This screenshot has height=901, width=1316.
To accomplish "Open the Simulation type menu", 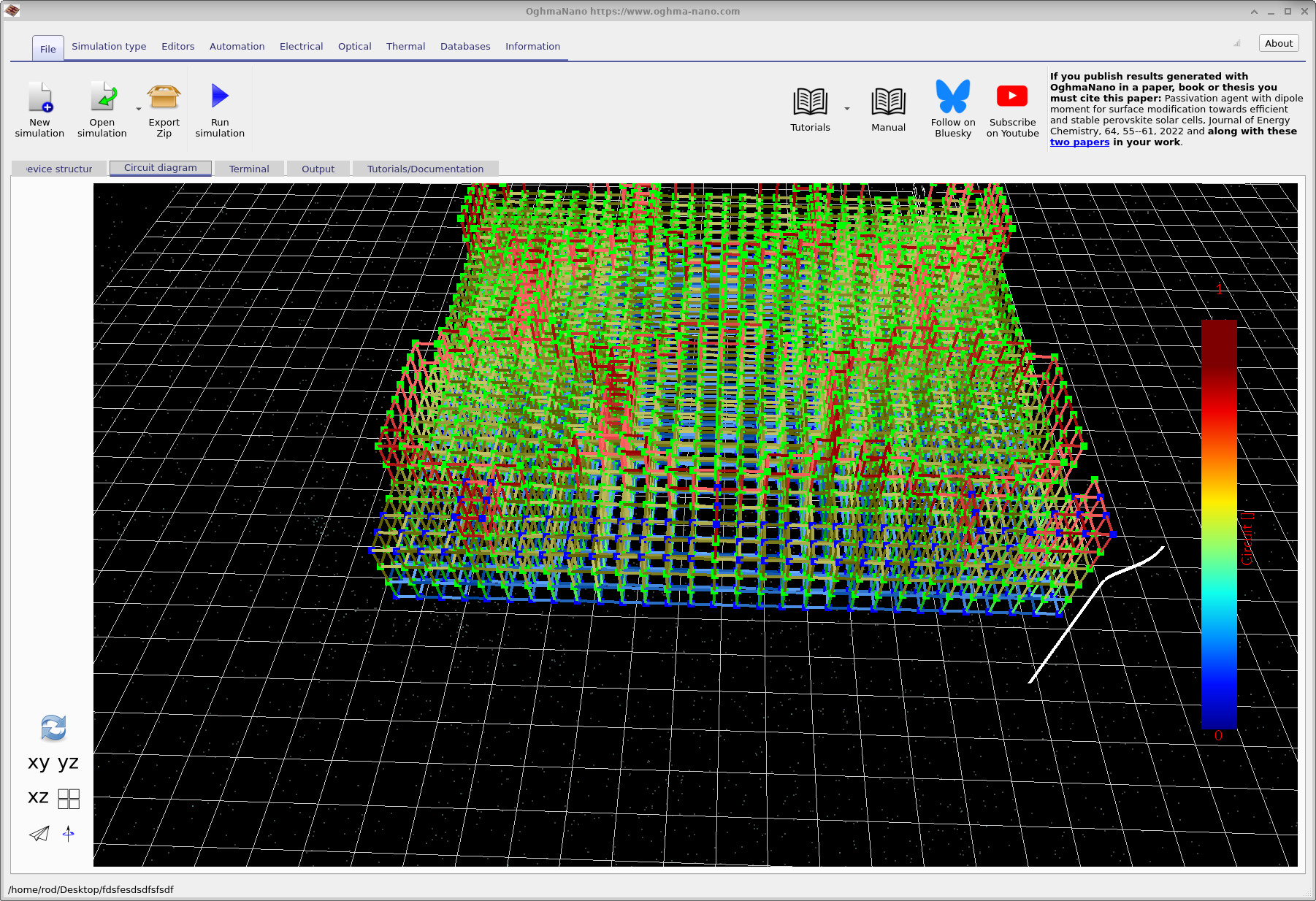I will pos(108,46).
